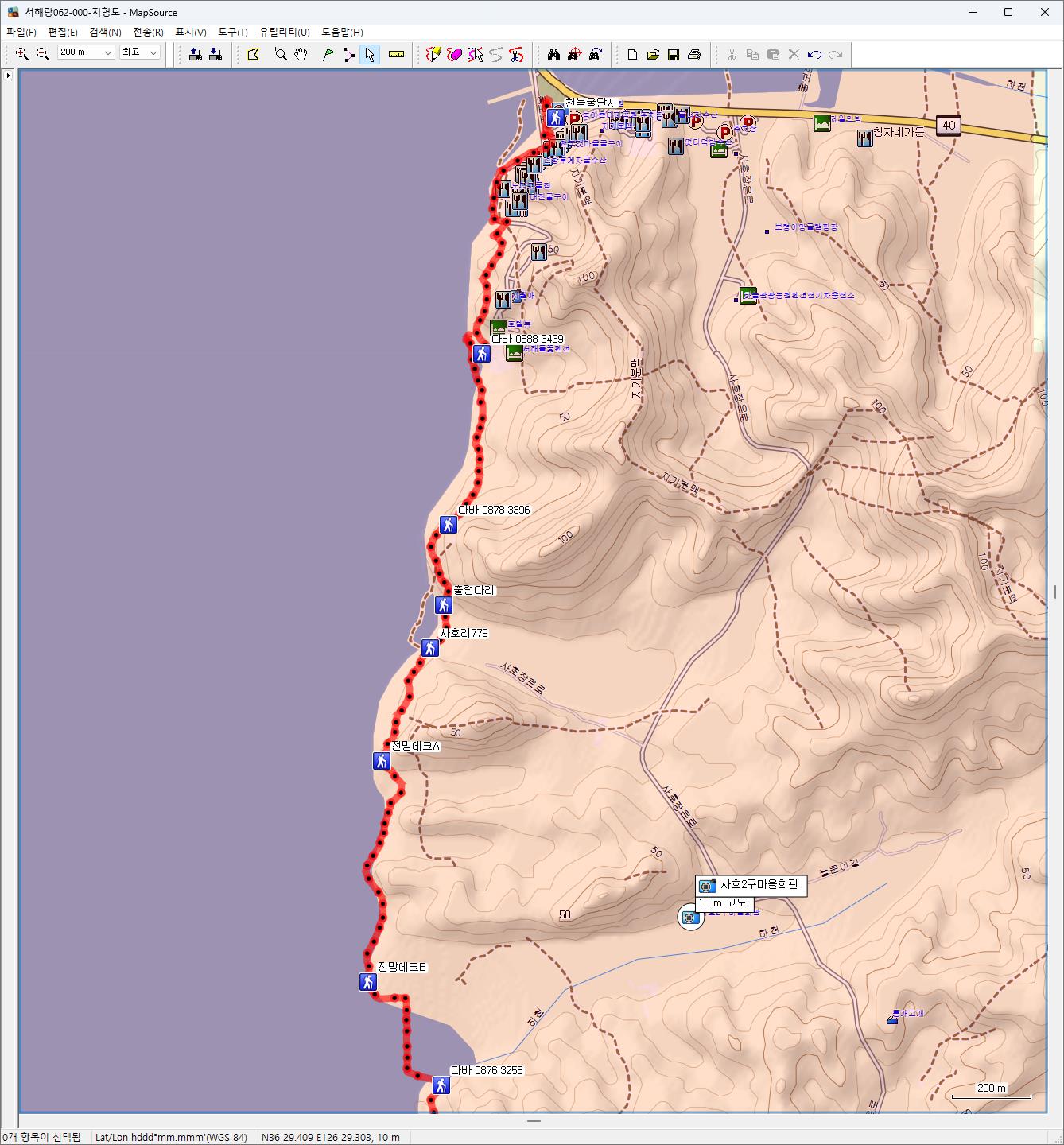This screenshot has height=1145, width=1064.
Task: Open the 도구(T) menu
Action: [233, 32]
